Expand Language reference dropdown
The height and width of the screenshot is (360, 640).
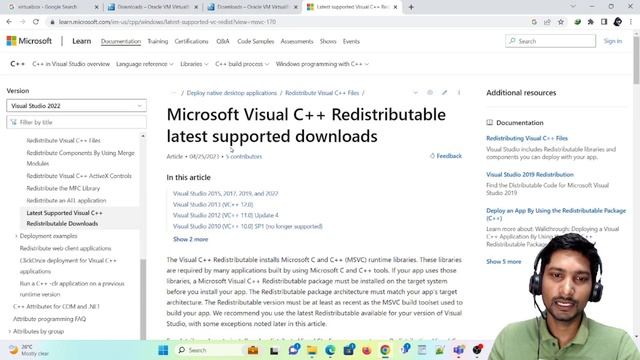144,64
